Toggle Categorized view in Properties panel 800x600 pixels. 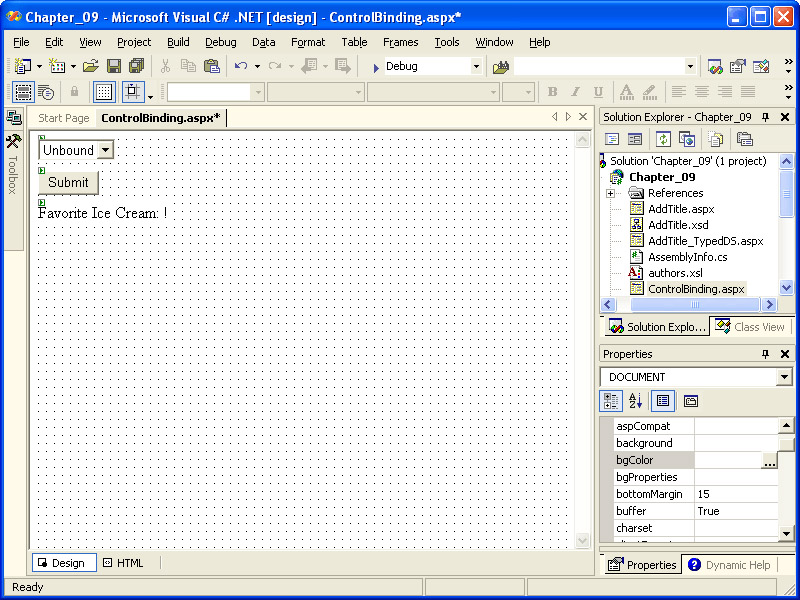610,401
